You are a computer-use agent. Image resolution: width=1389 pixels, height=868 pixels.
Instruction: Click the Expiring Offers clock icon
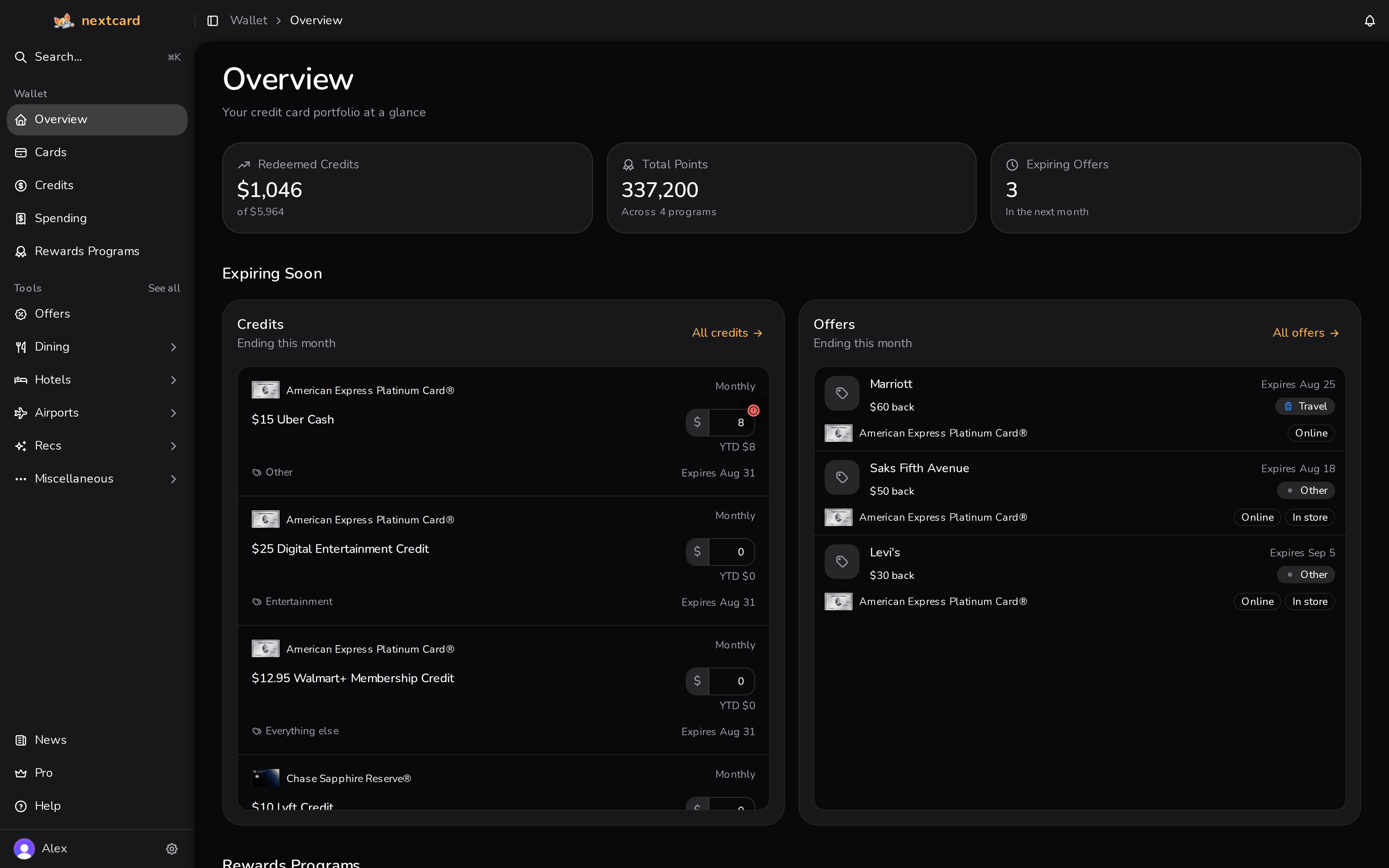click(1012, 165)
